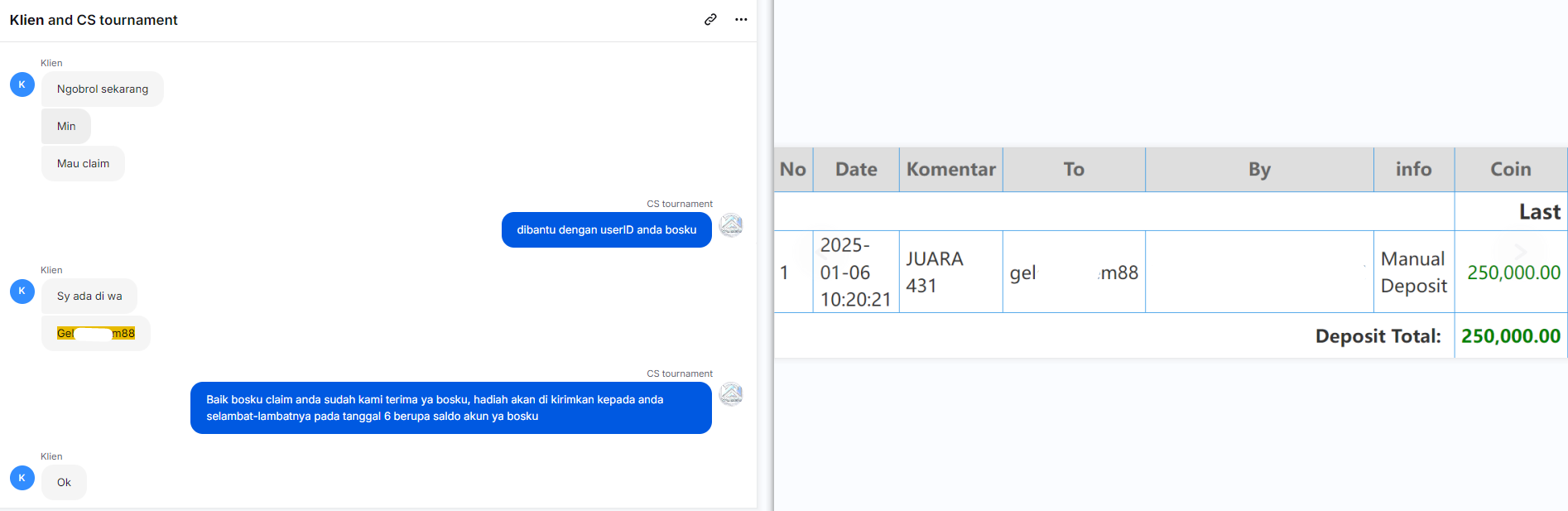Screen dimensions: 1568x511
Task: Click the 'Klien and CS tournament' title
Action: (x=94, y=20)
